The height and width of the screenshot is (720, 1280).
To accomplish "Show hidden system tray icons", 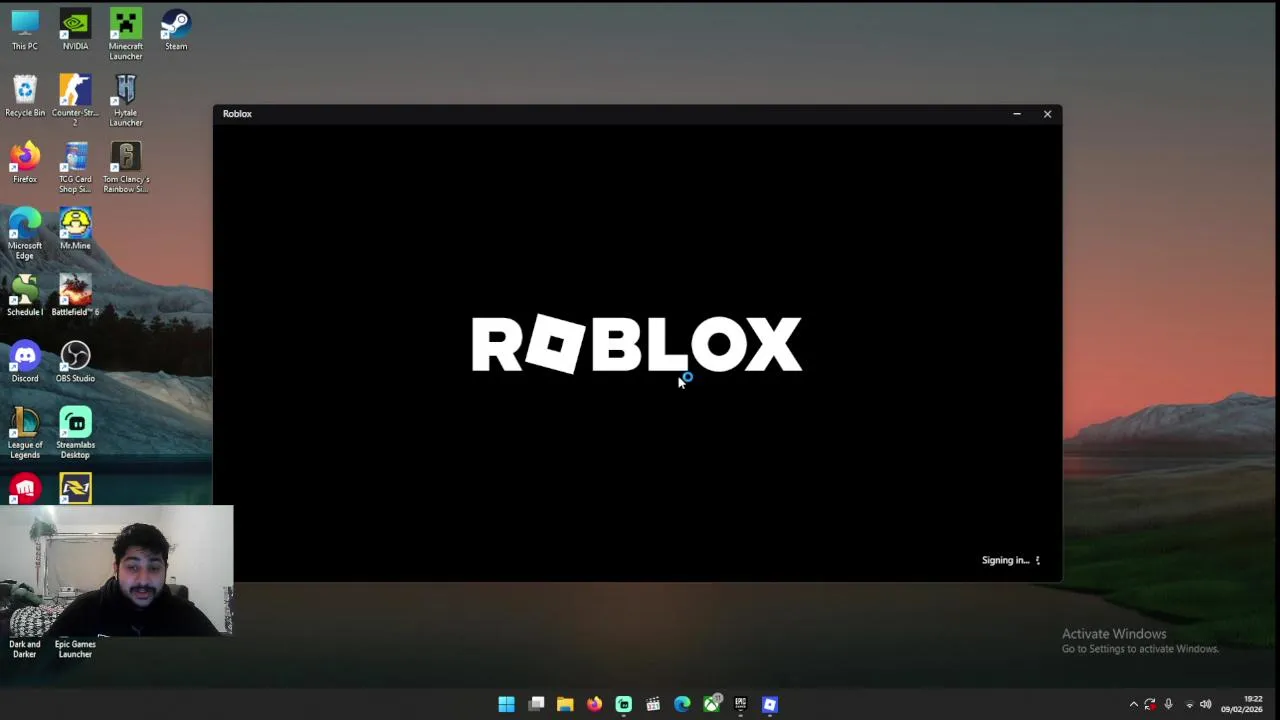I will click(x=1133, y=704).
